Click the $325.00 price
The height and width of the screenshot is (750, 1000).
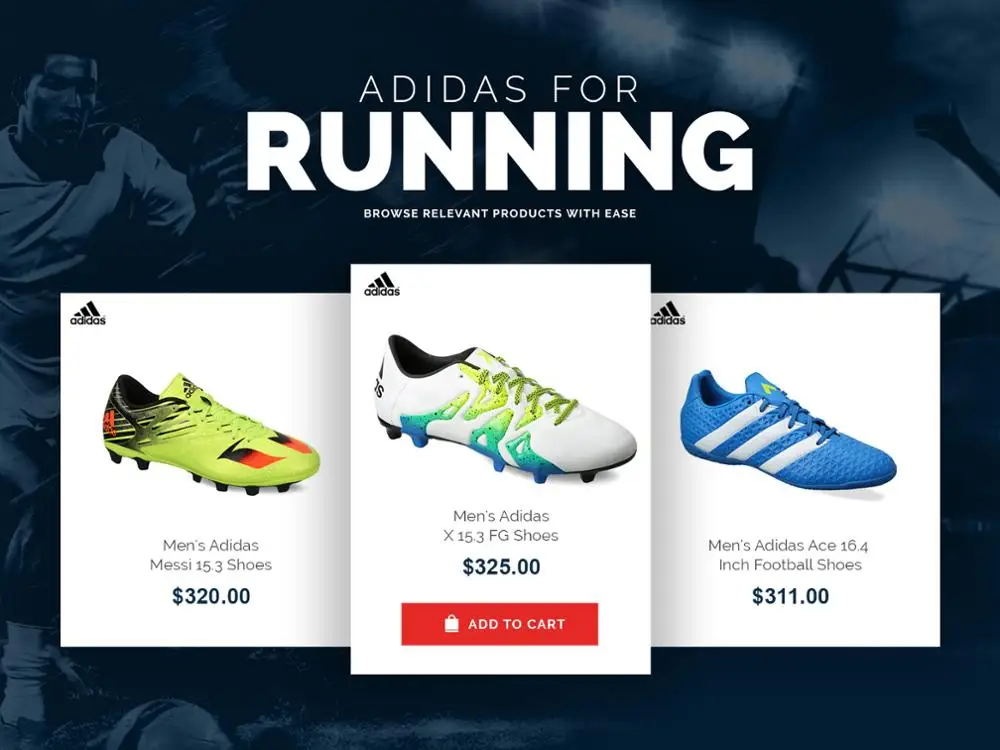(x=501, y=567)
